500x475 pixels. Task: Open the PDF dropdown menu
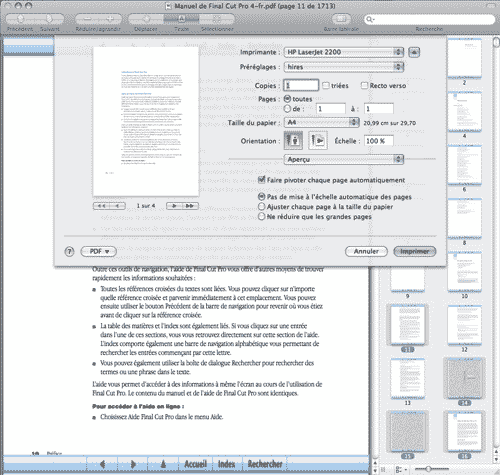(99, 251)
